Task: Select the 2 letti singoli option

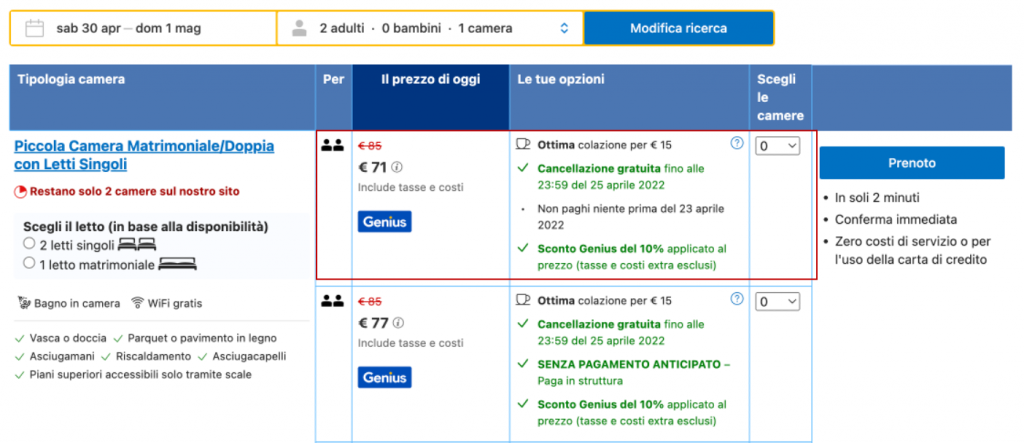Action: point(29,243)
